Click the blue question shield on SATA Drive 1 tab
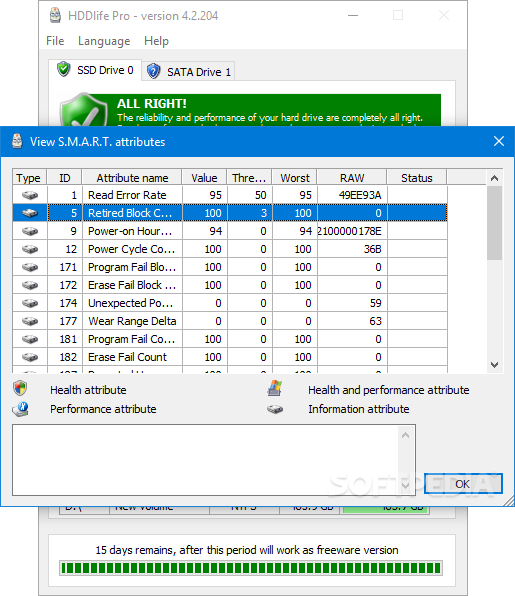Screen dimensions: 515x596 point(154,71)
